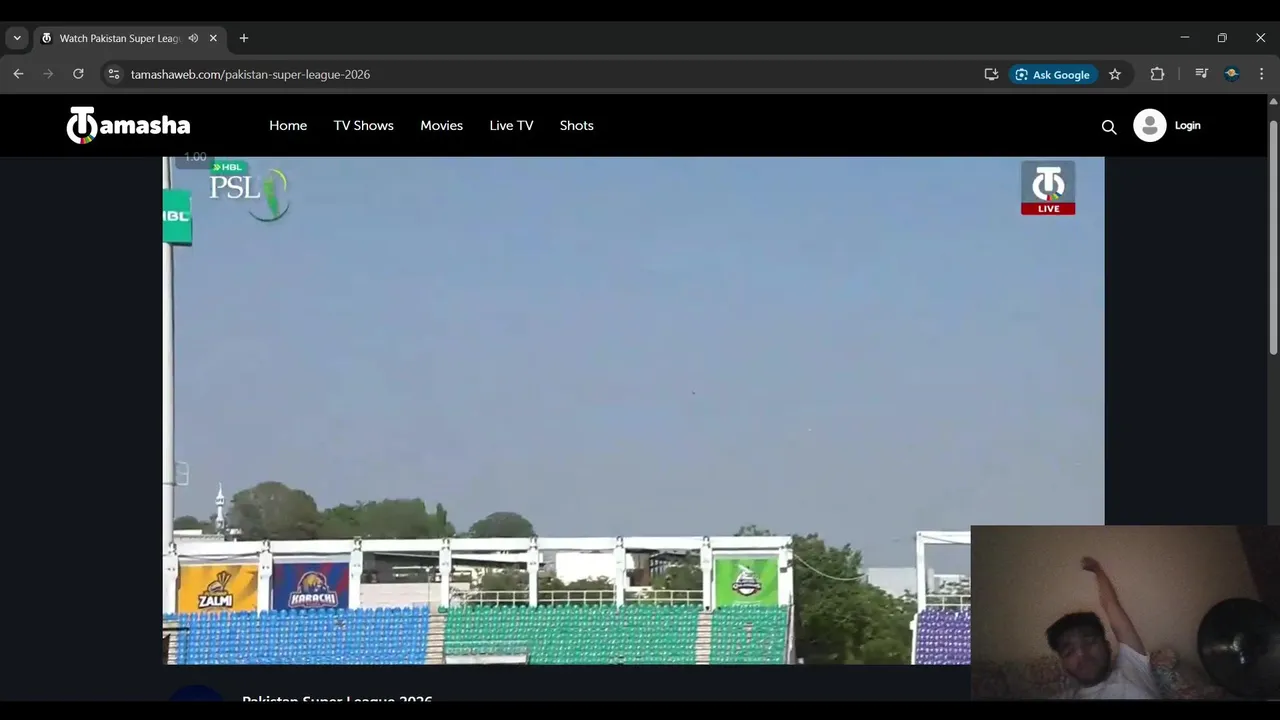Minimize the Chrome window
Screen dimensions: 1280x720
pos(1185,38)
